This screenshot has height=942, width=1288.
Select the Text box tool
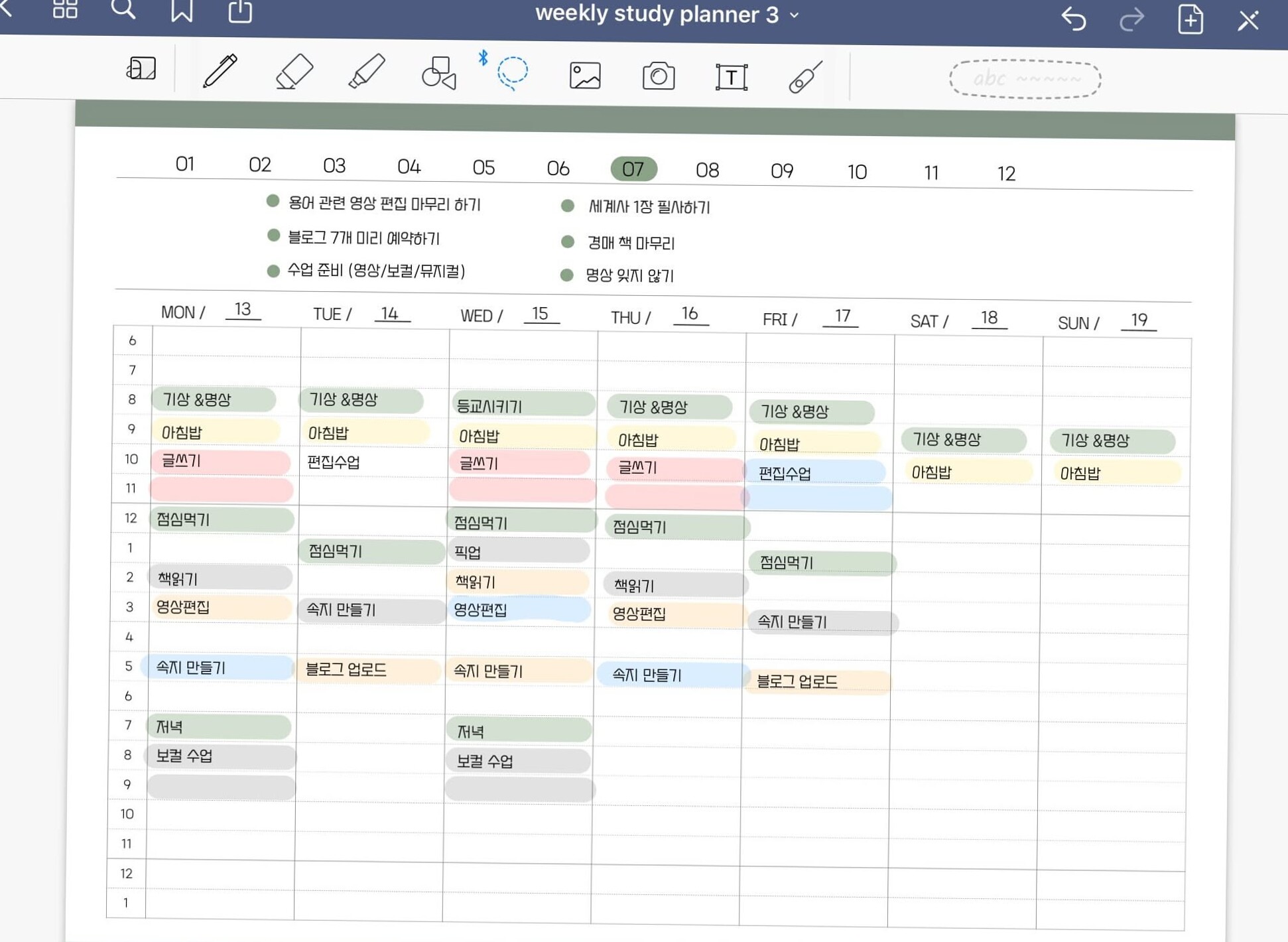(x=732, y=76)
